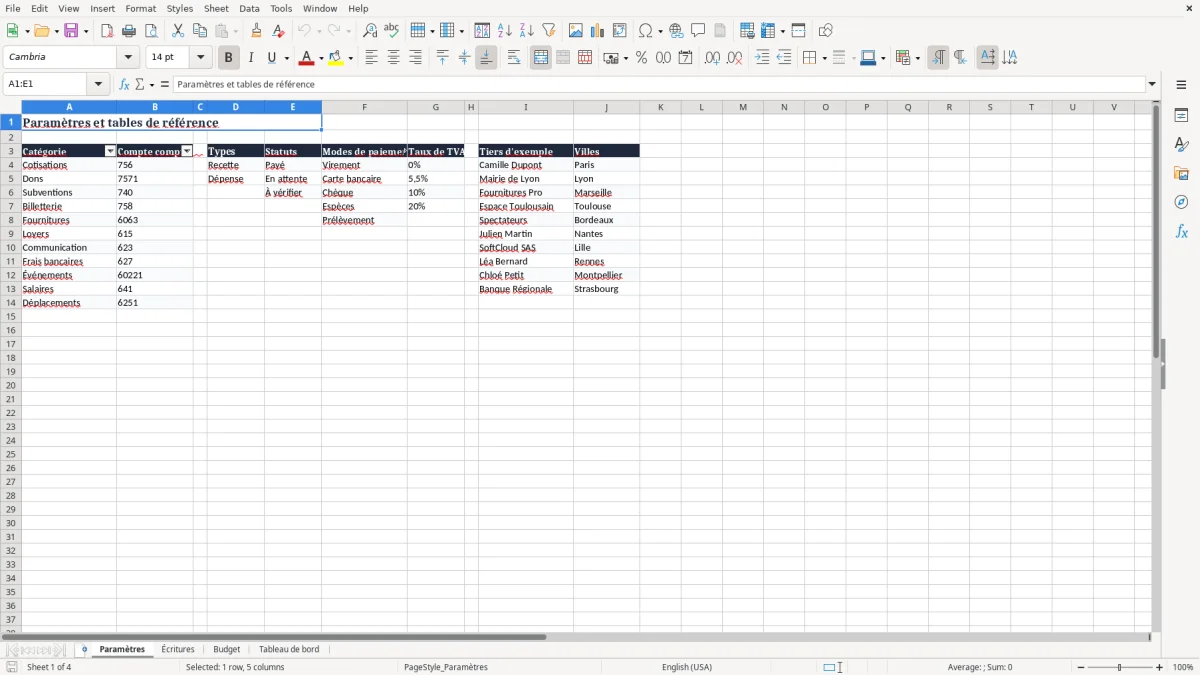Image resolution: width=1200 pixels, height=675 pixels.
Task: Increase the indent
Action: coord(762,58)
